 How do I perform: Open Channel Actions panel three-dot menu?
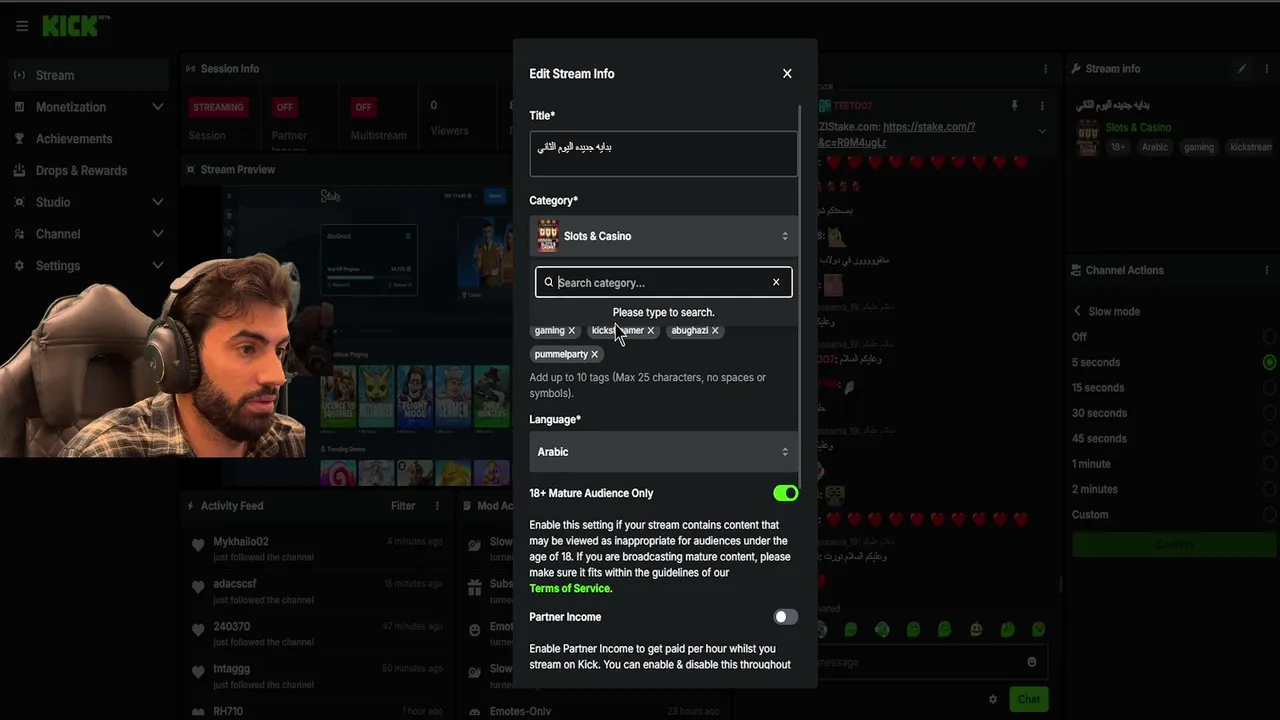pos(1269,270)
